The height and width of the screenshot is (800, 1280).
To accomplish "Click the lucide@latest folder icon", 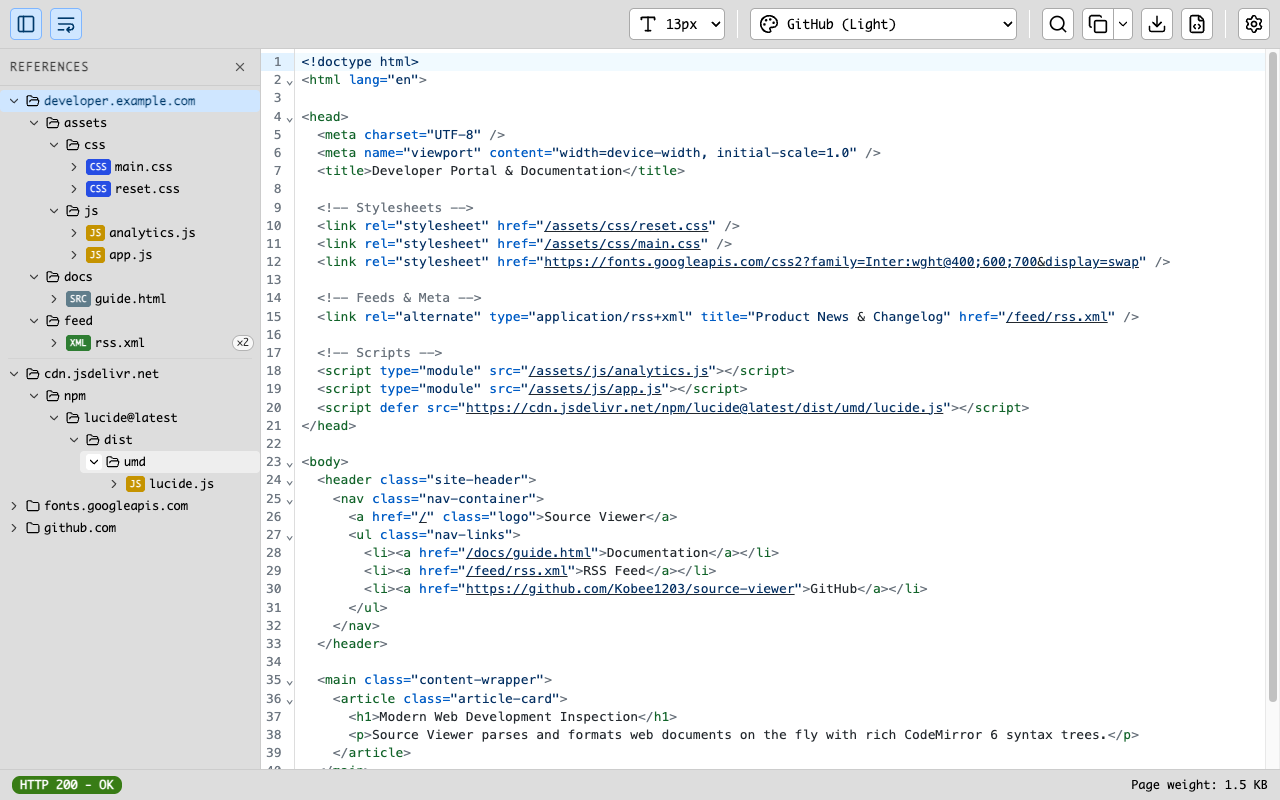I will (x=73, y=418).
